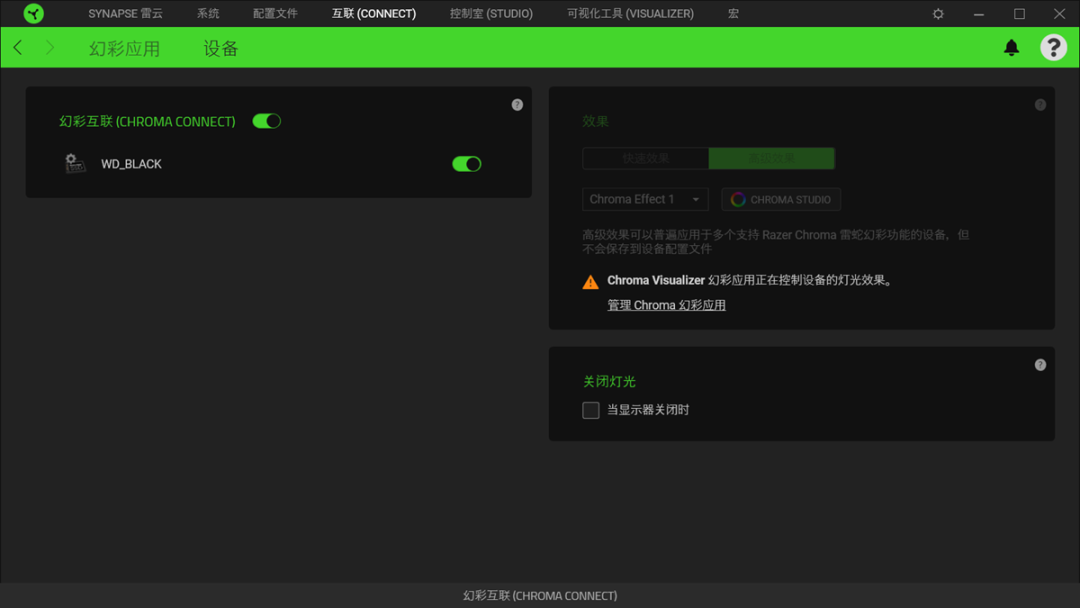Click the bottom 幻彩互联 (CHROMA CONNECT) status text
The height and width of the screenshot is (608, 1080).
tap(540, 596)
